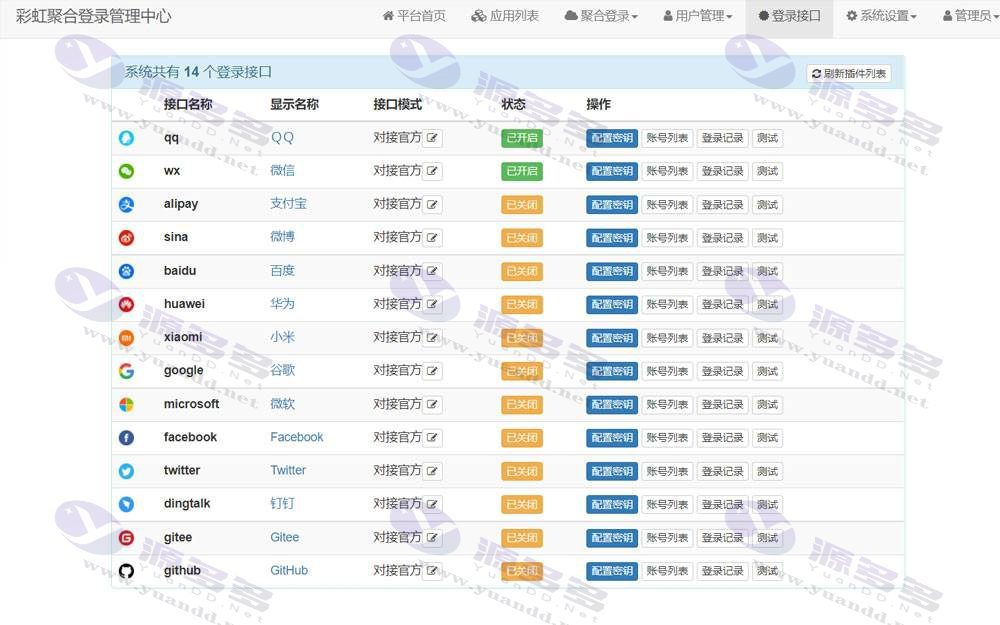Click the Baidu paw icon
1000x625 pixels.
[126, 271]
